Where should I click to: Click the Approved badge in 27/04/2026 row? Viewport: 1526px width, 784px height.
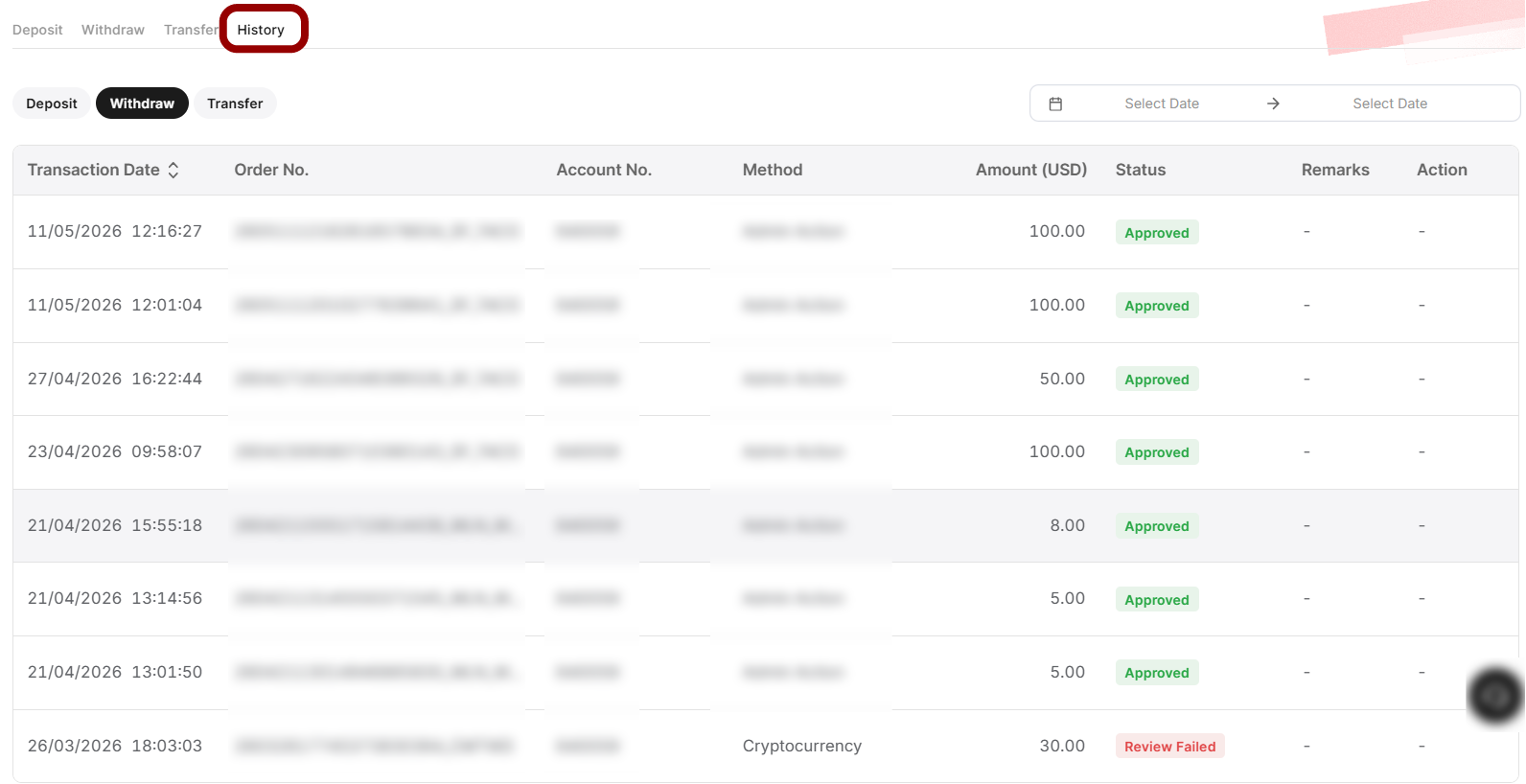pyautogui.click(x=1157, y=380)
